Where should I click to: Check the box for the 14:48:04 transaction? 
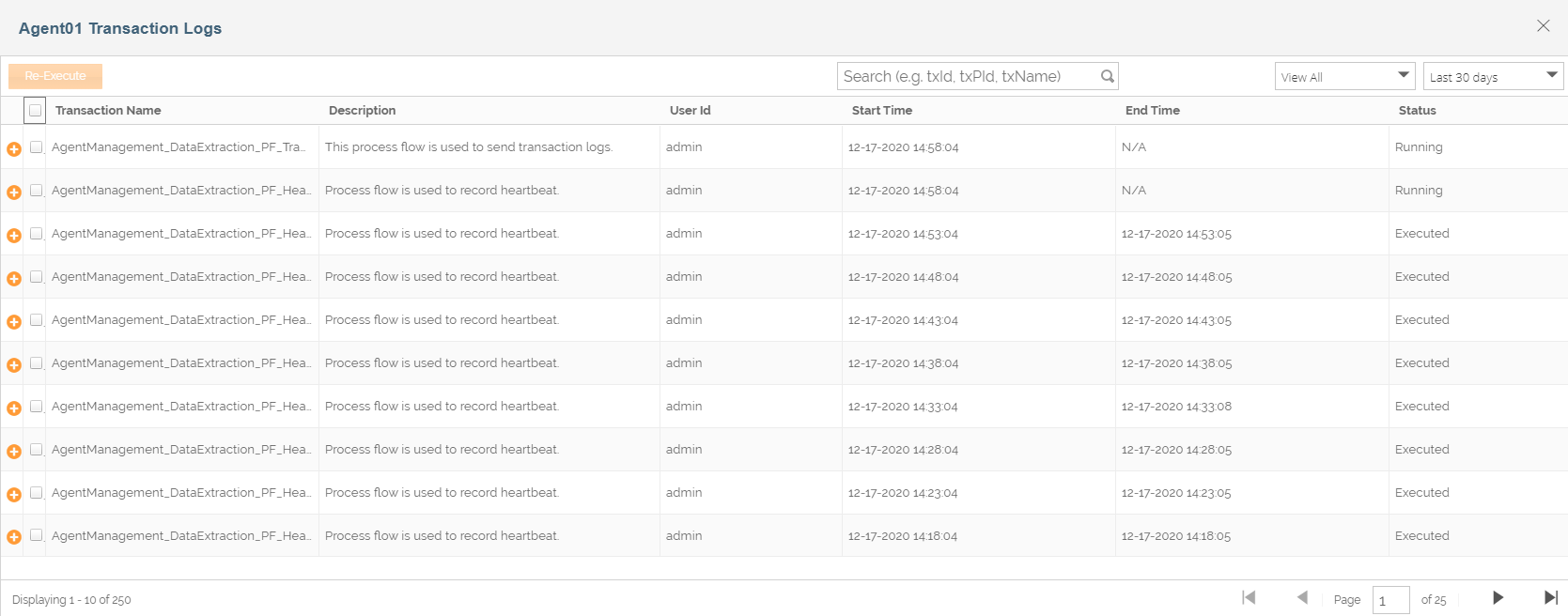click(x=36, y=277)
